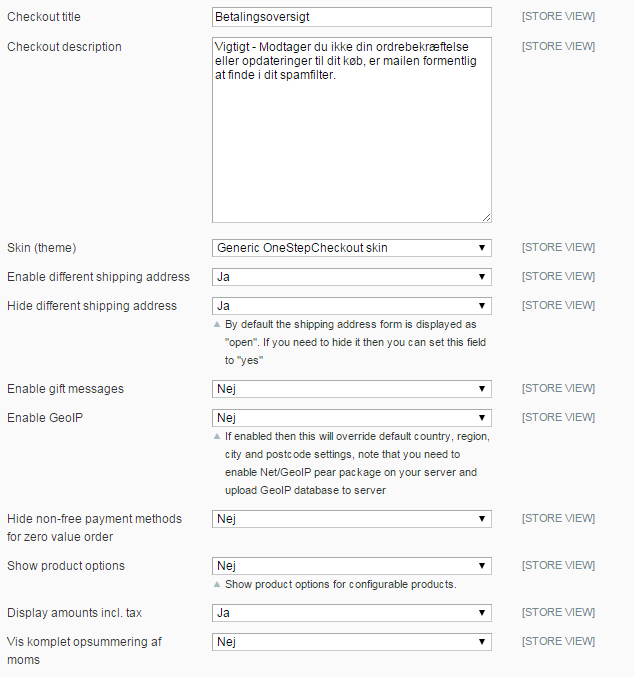Click the Enable GeoIP label
634x677 pixels.
pos(44,417)
